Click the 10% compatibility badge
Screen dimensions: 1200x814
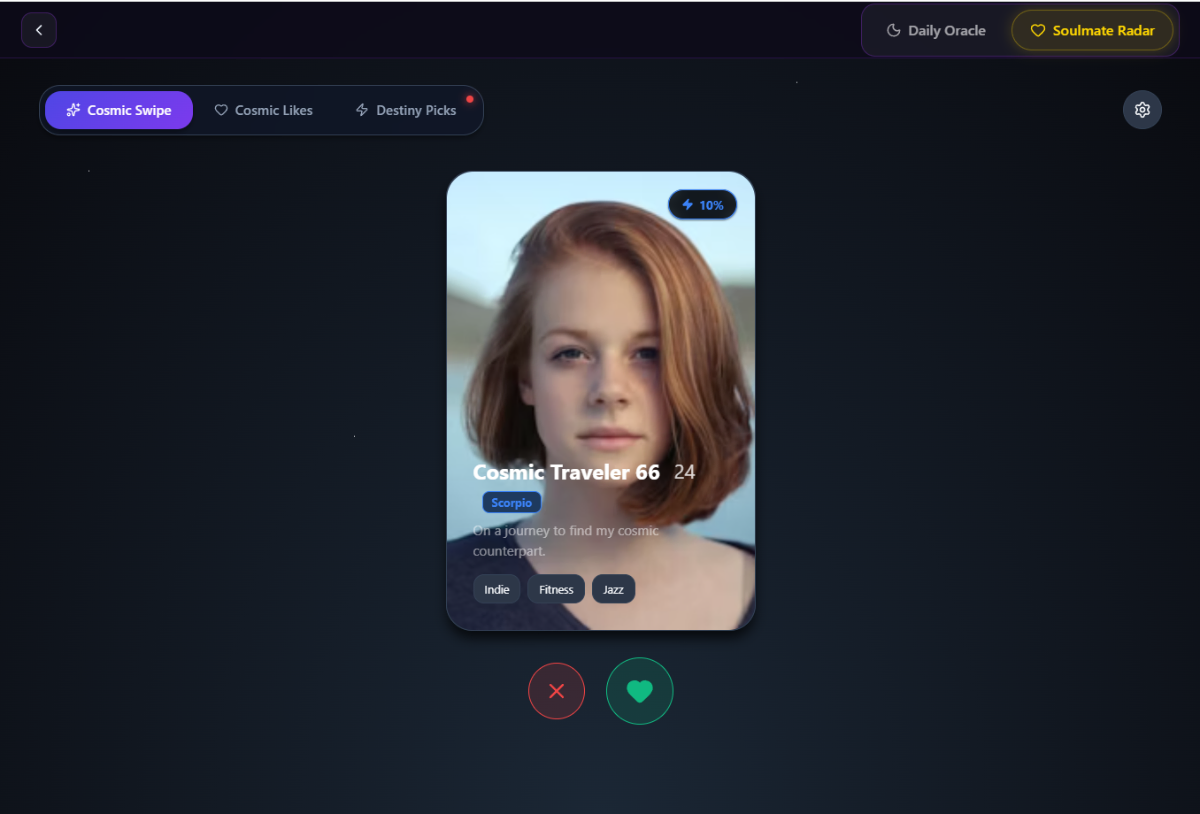pyautogui.click(x=702, y=204)
